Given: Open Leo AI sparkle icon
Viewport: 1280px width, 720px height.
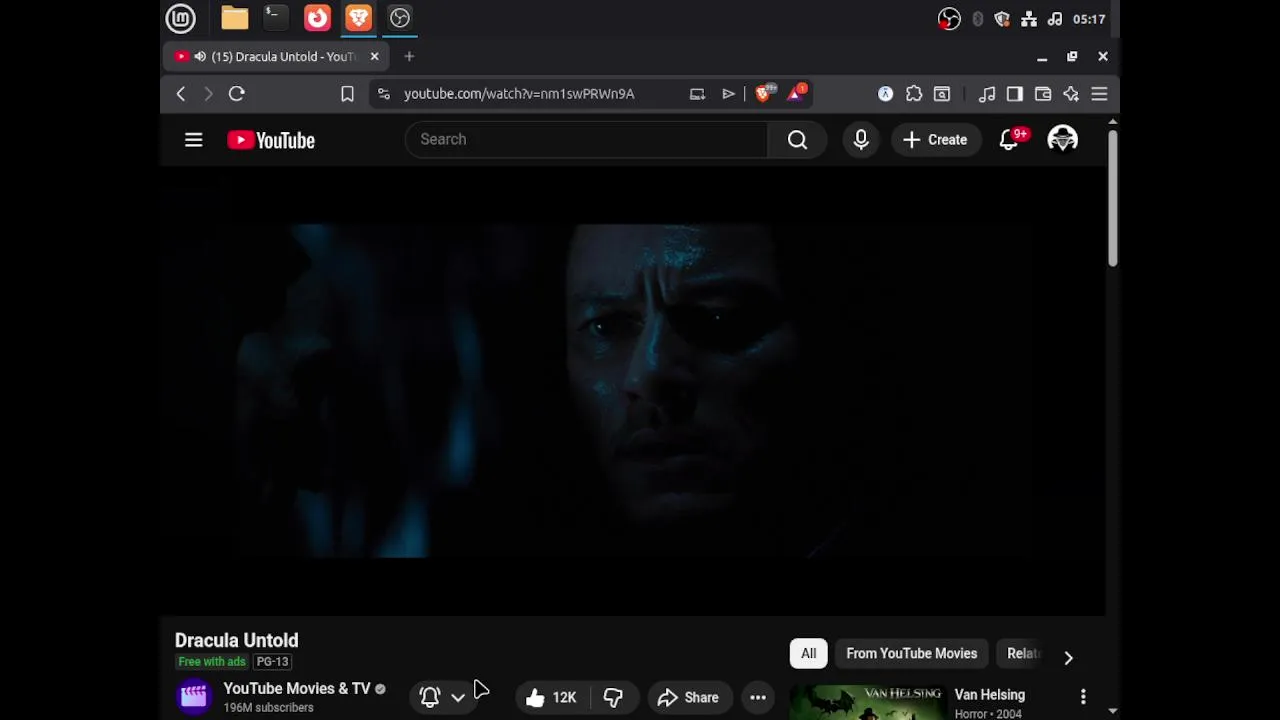Looking at the screenshot, I should tap(1071, 94).
